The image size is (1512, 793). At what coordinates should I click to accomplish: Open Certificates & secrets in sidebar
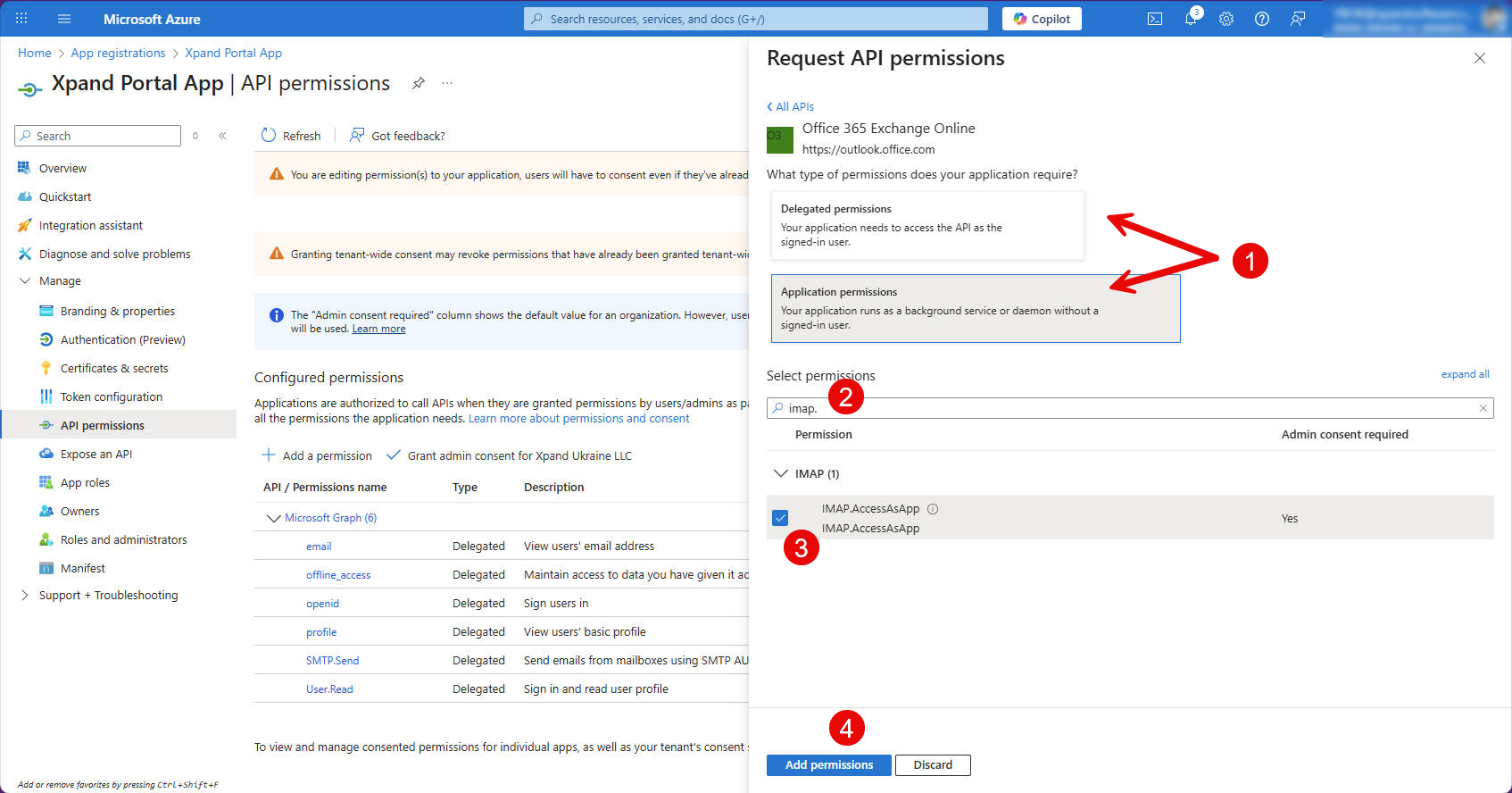[x=113, y=369]
